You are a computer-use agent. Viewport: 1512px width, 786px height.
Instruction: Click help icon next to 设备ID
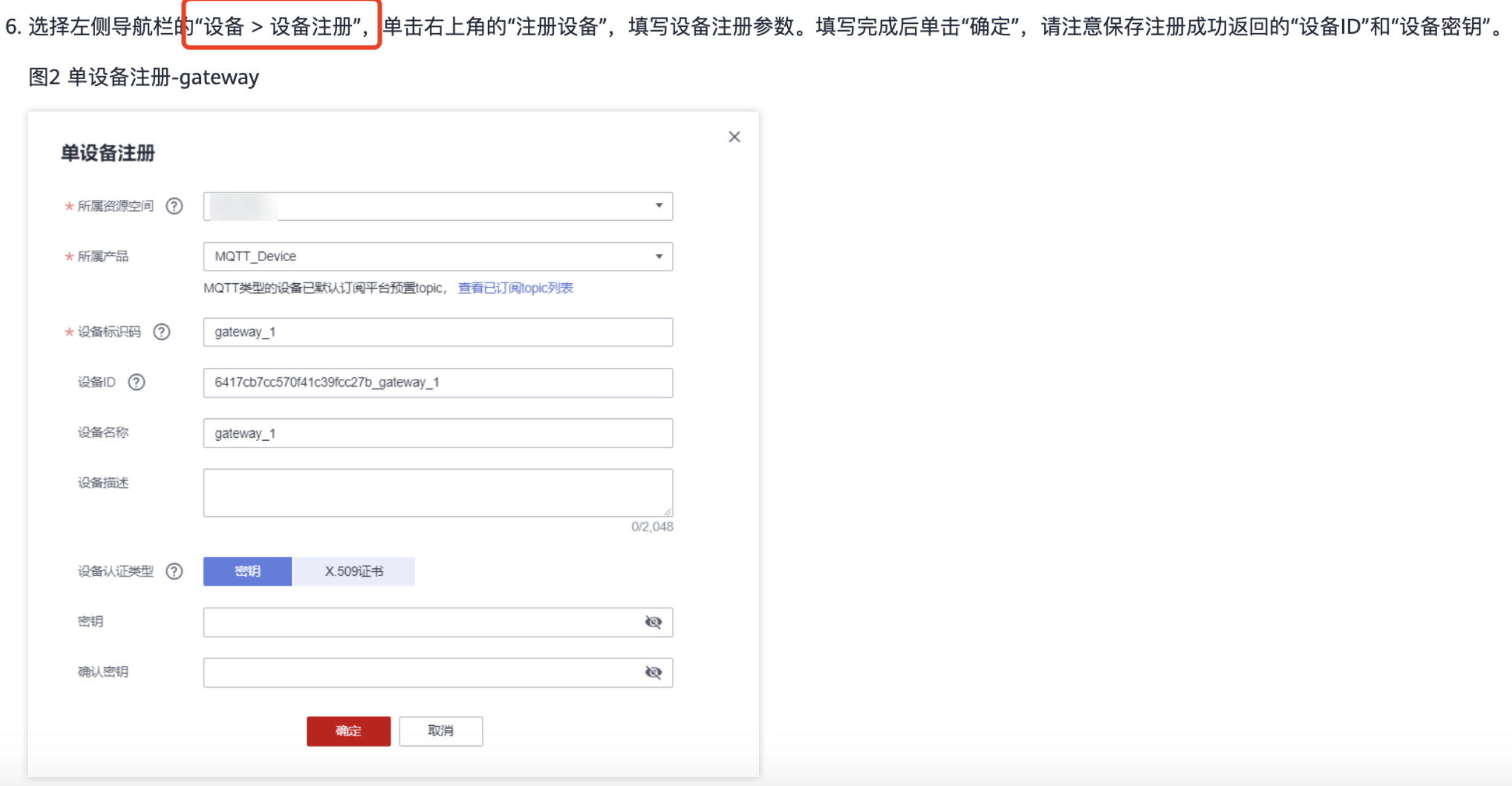[x=136, y=382]
